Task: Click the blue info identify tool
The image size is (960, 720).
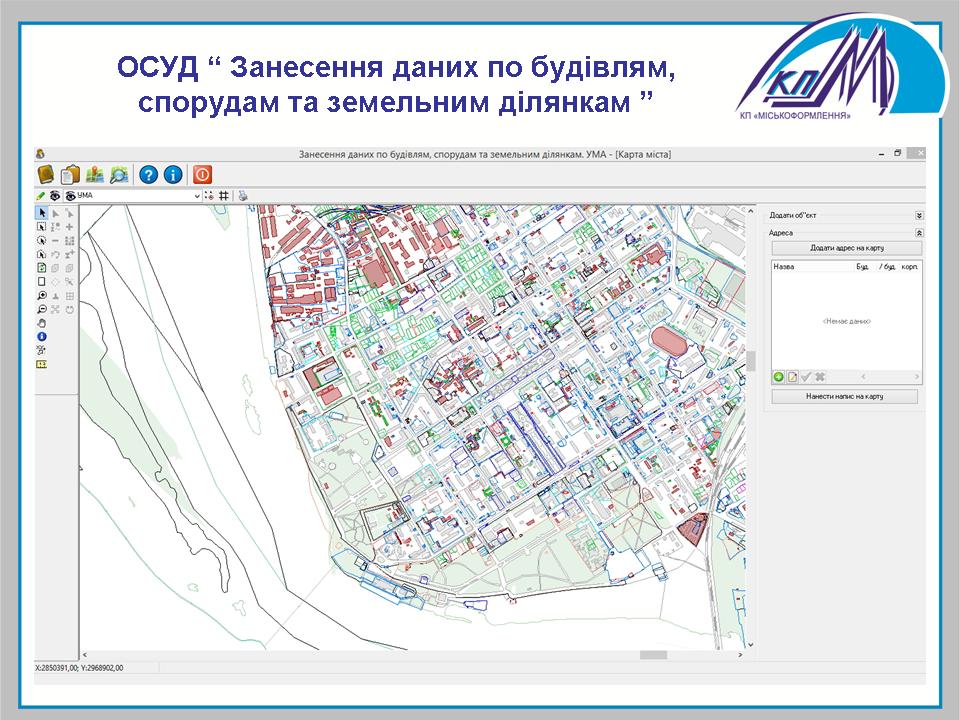Action: 42,338
